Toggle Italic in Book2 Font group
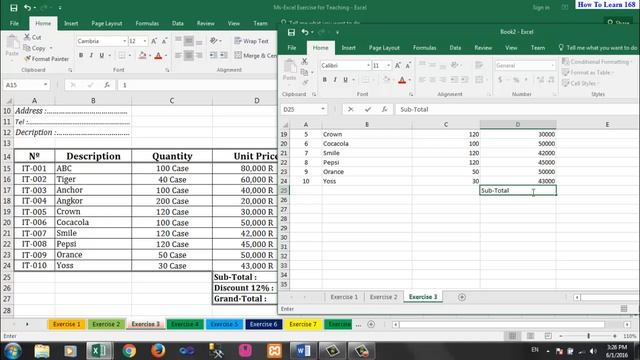The width and height of the screenshot is (640, 360). tap(335, 80)
